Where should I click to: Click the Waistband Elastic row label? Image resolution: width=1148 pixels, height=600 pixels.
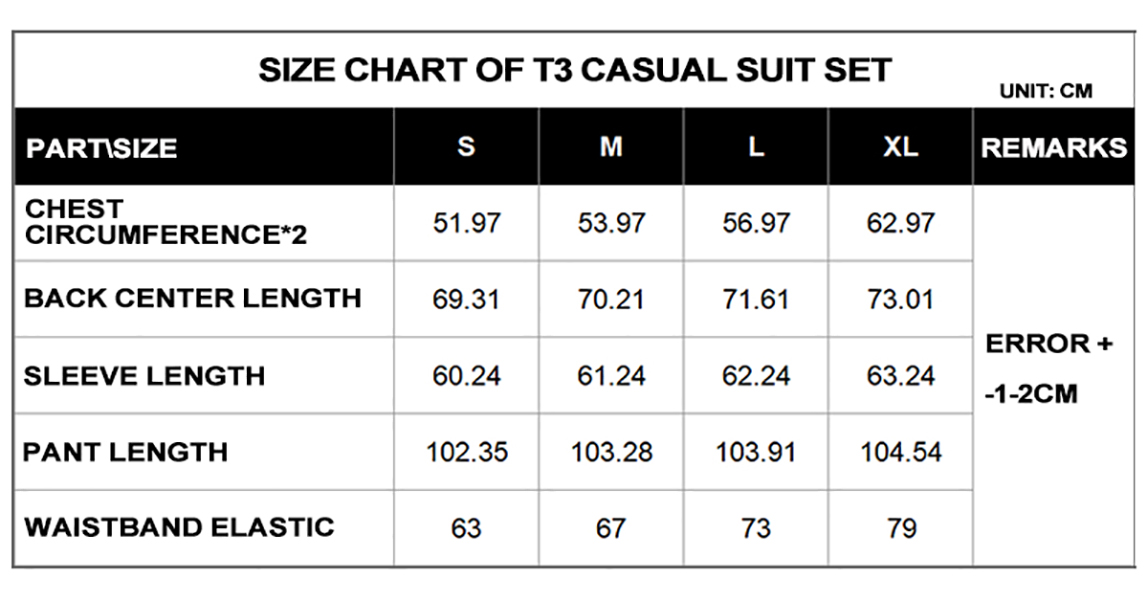[178, 527]
